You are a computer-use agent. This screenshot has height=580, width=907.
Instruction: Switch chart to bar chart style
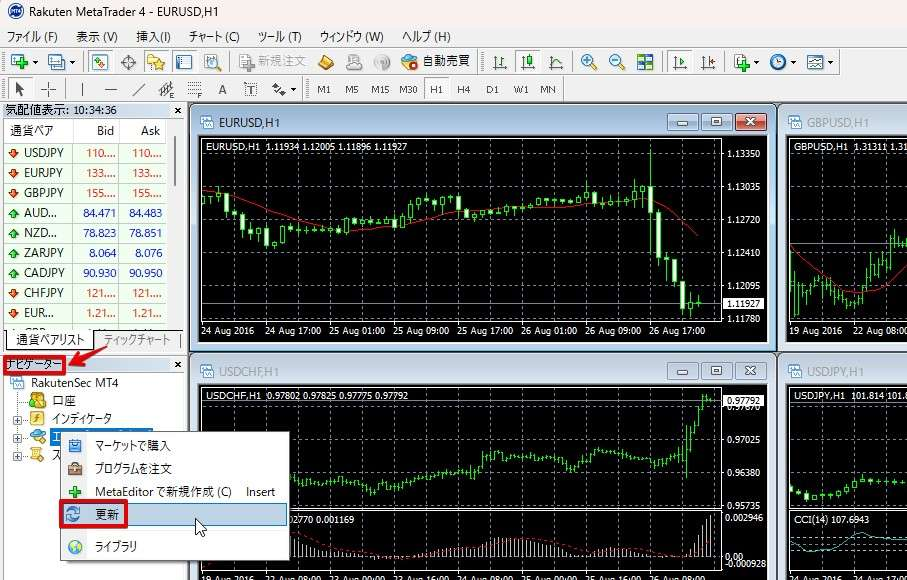pyautogui.click(x=499, y=62)
